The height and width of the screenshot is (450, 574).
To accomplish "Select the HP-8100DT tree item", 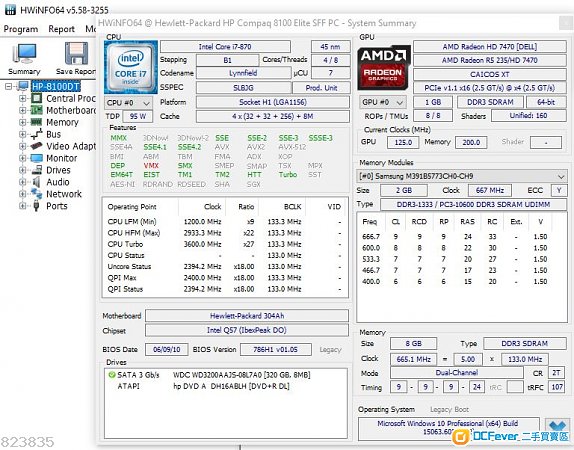I will pos(56,86).
